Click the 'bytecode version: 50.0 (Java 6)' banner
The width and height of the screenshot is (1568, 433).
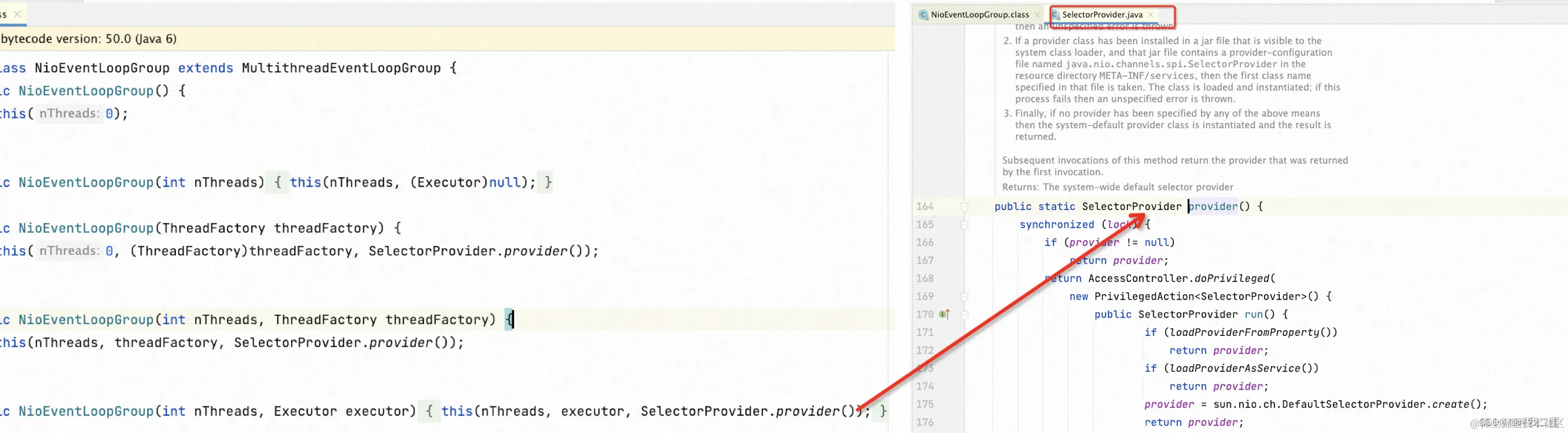(x=447, y=39)
